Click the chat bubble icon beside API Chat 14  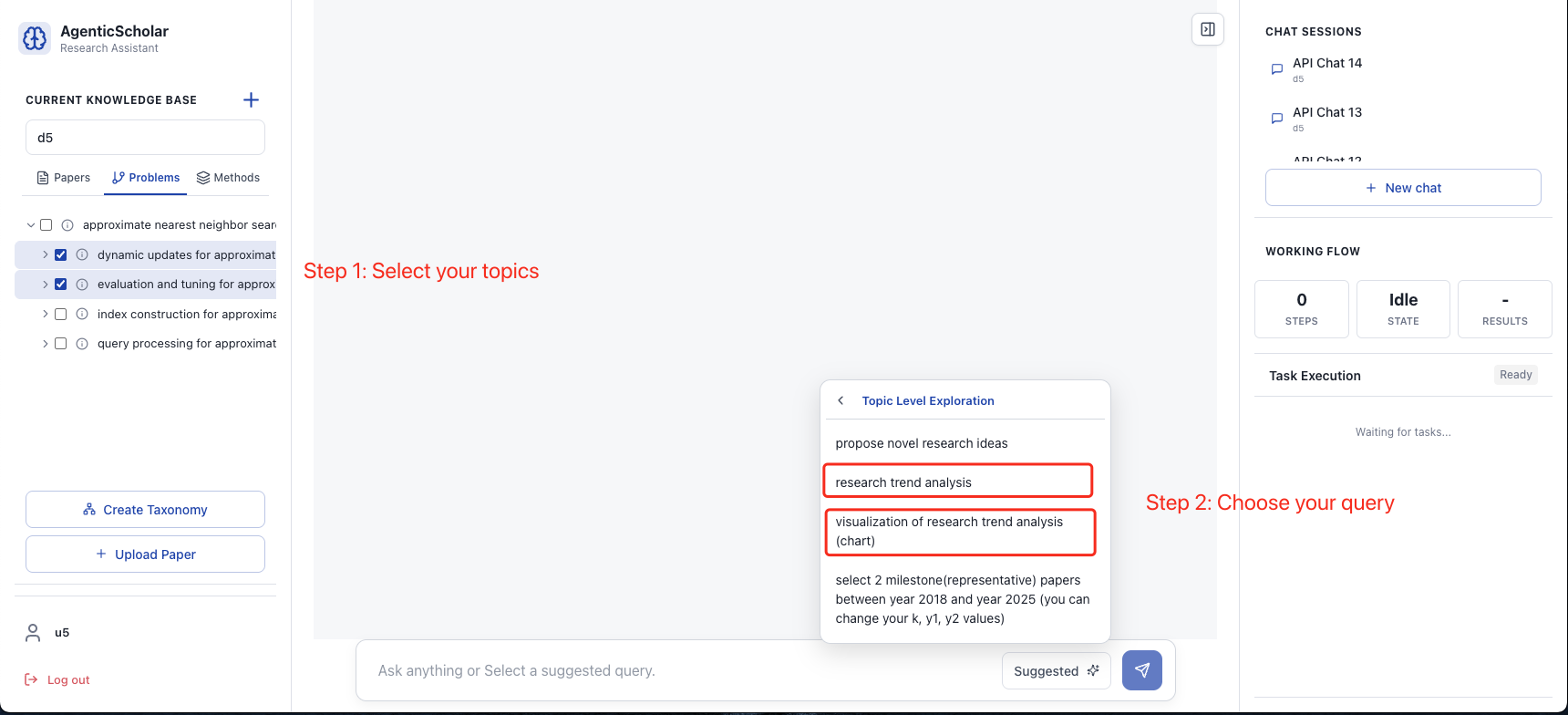(x=1276, y=68)
